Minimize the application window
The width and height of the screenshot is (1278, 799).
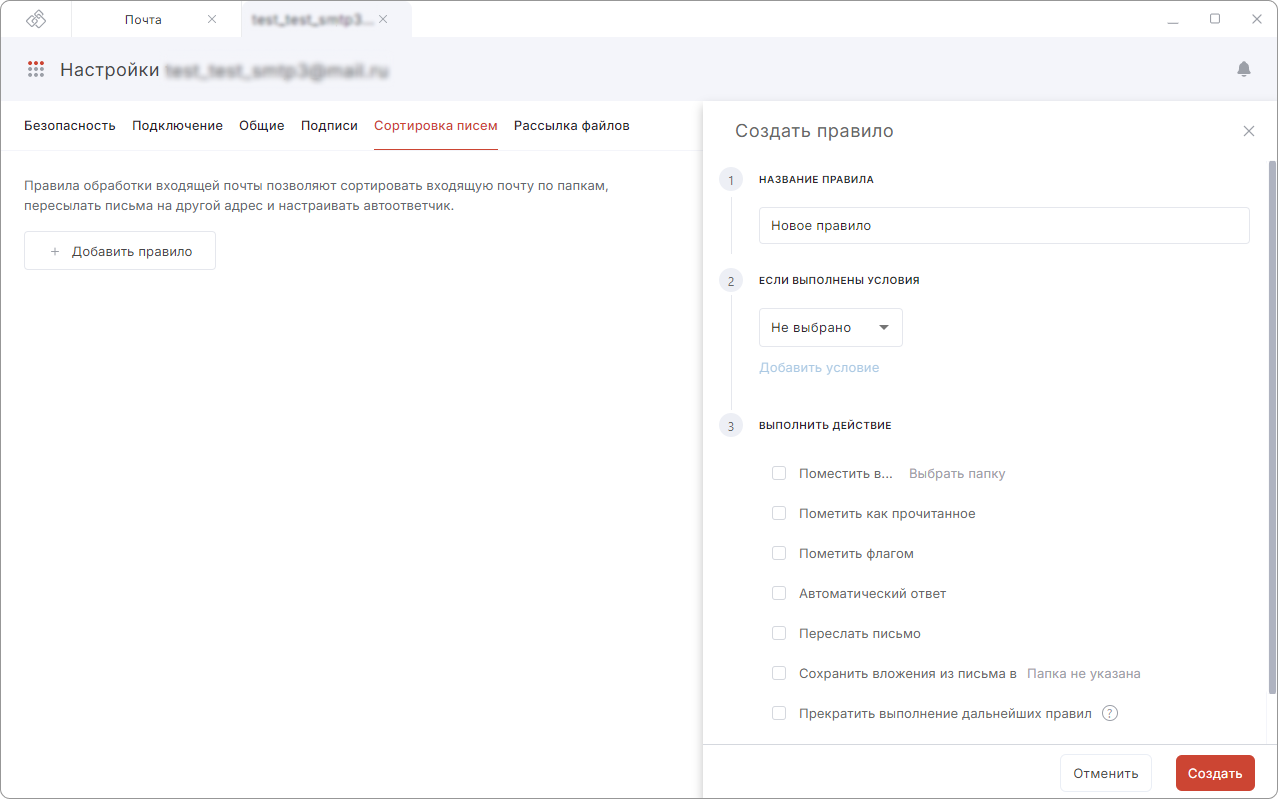pyautogui.click(x=1172, y=19)
